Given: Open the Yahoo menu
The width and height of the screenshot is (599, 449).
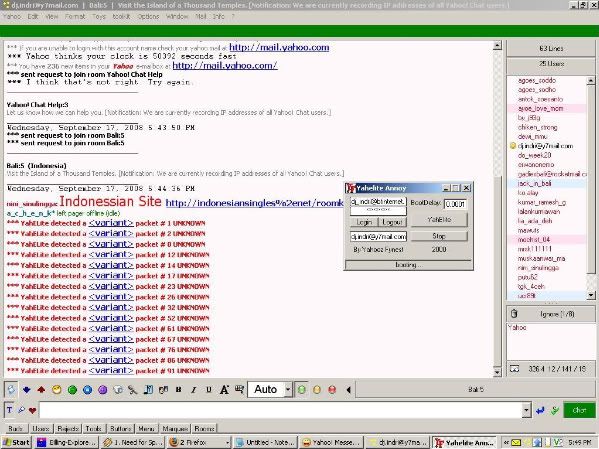Looking at the screenshot, I should point(11,16).
